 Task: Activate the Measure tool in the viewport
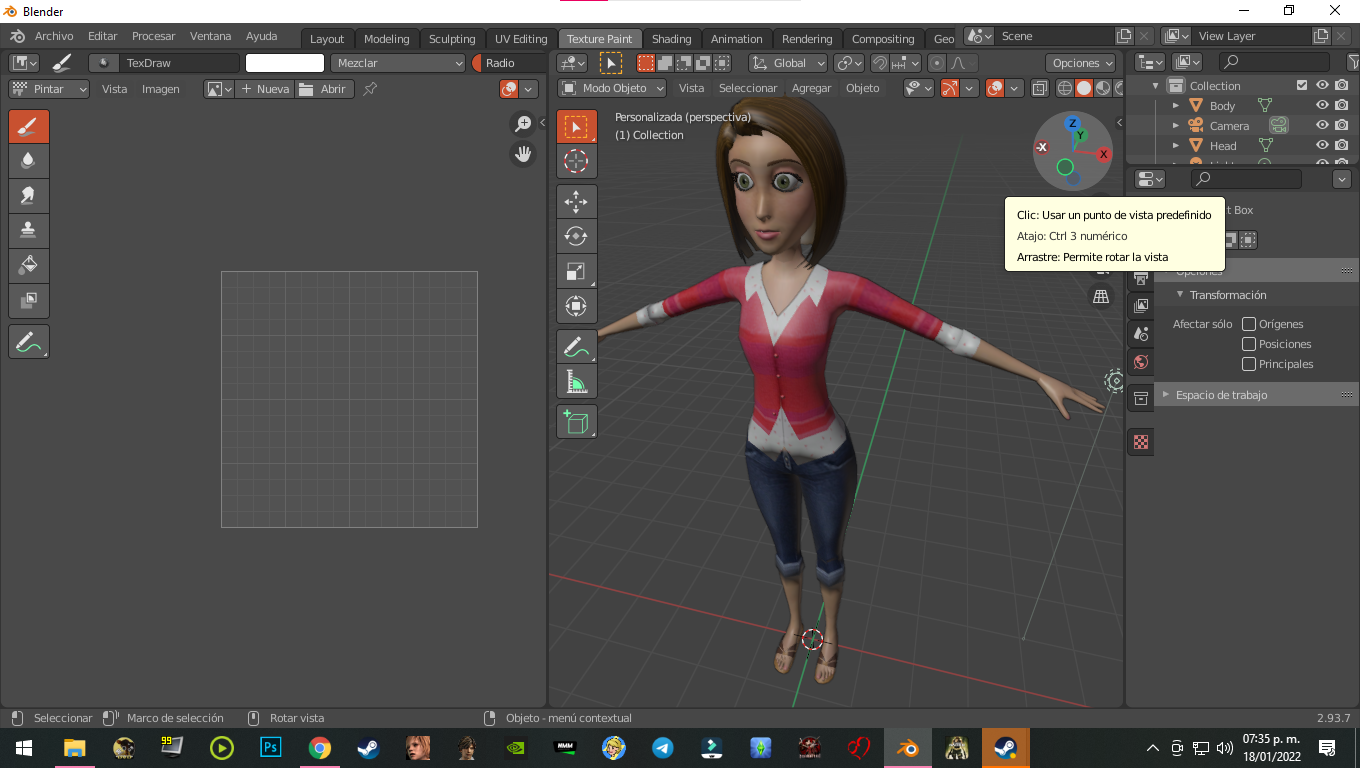click(577, 381)
